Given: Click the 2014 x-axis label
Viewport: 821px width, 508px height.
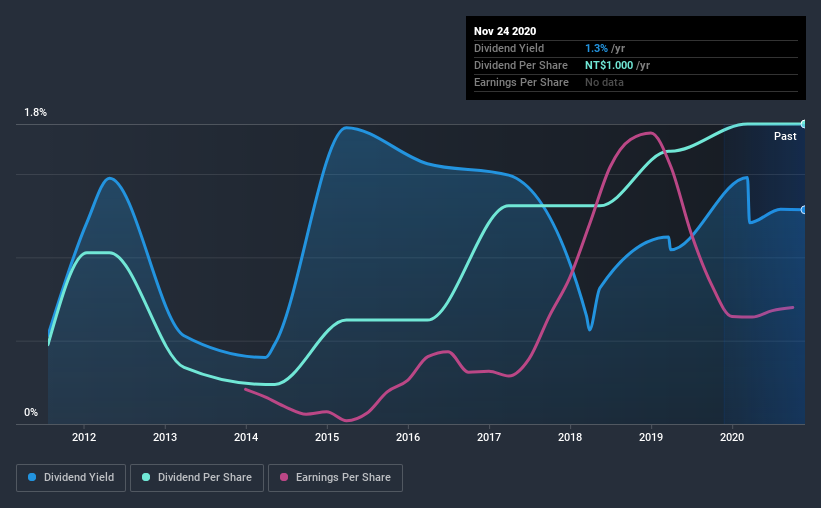Looking at the screenshot, I should (246, 437).
